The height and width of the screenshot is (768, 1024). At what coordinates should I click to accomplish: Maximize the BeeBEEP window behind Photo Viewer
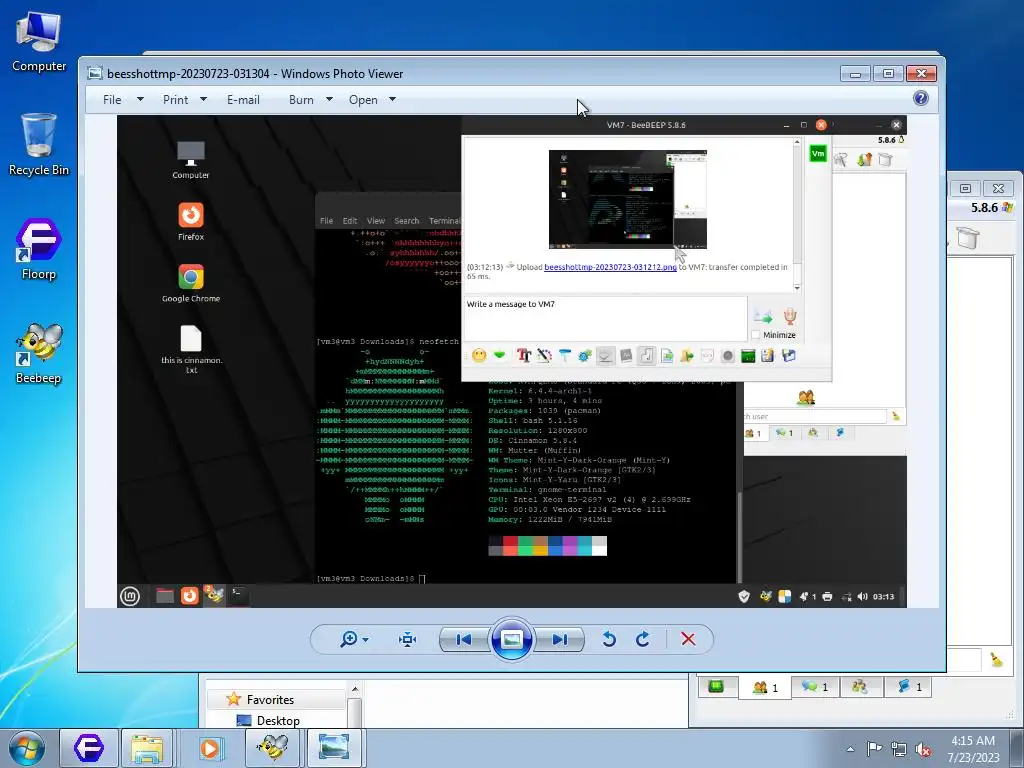point(965,188)
